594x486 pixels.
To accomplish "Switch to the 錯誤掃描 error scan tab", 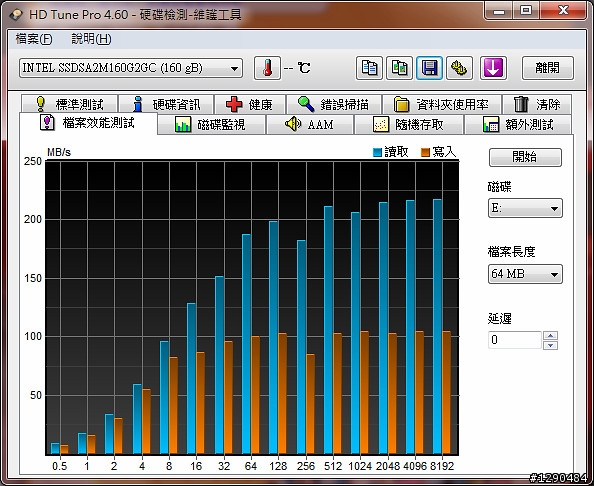I will click(x=333, y=104).
